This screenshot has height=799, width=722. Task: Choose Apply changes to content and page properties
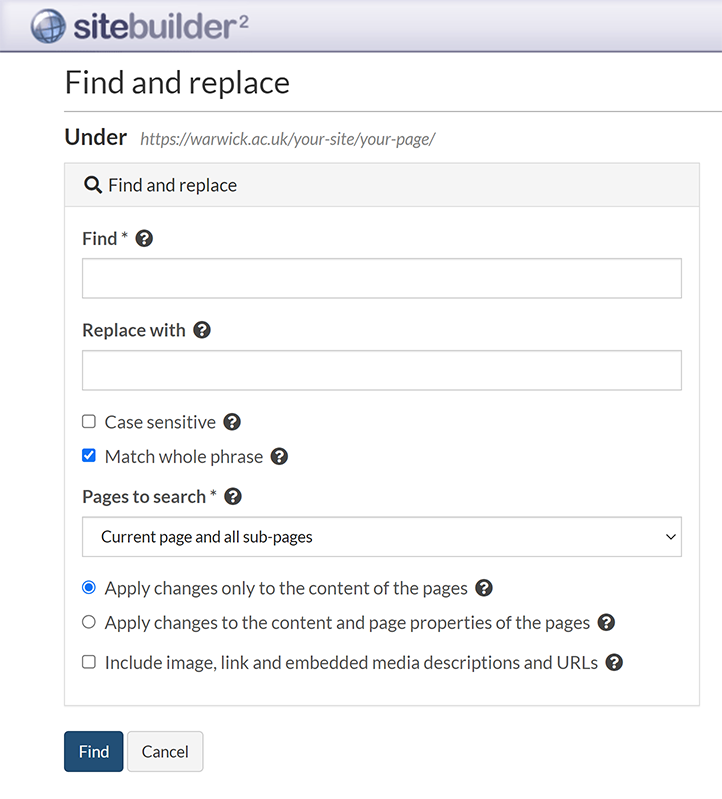[x=89, y=622]
